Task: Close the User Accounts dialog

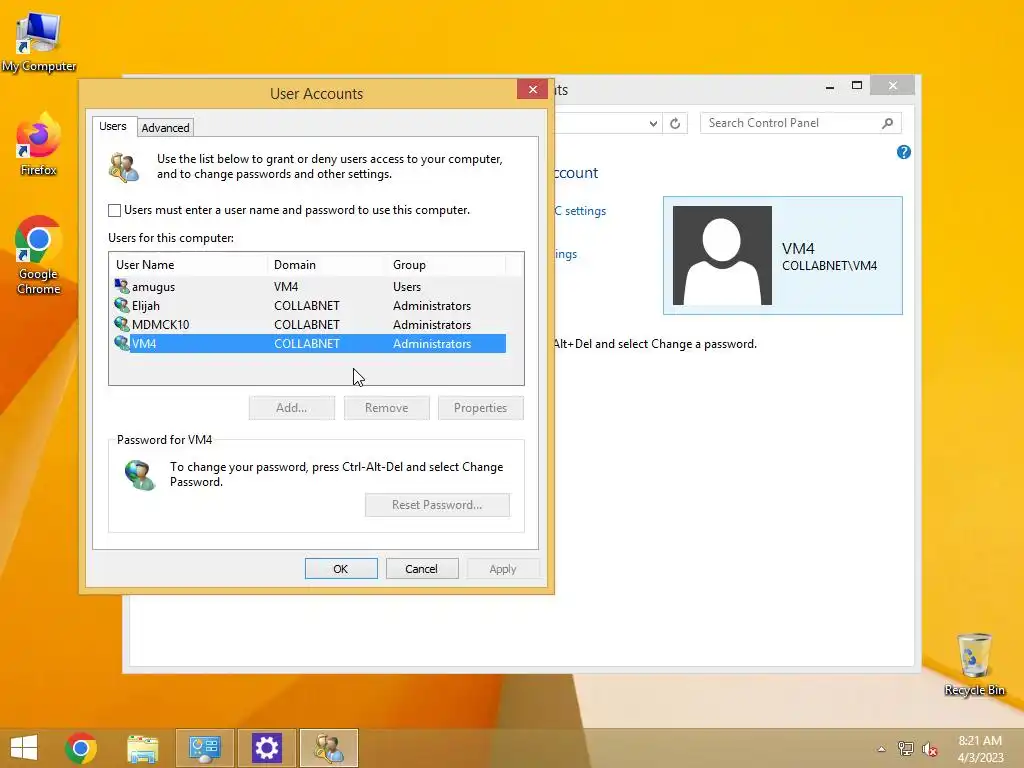Action: [x=532, y=89]
